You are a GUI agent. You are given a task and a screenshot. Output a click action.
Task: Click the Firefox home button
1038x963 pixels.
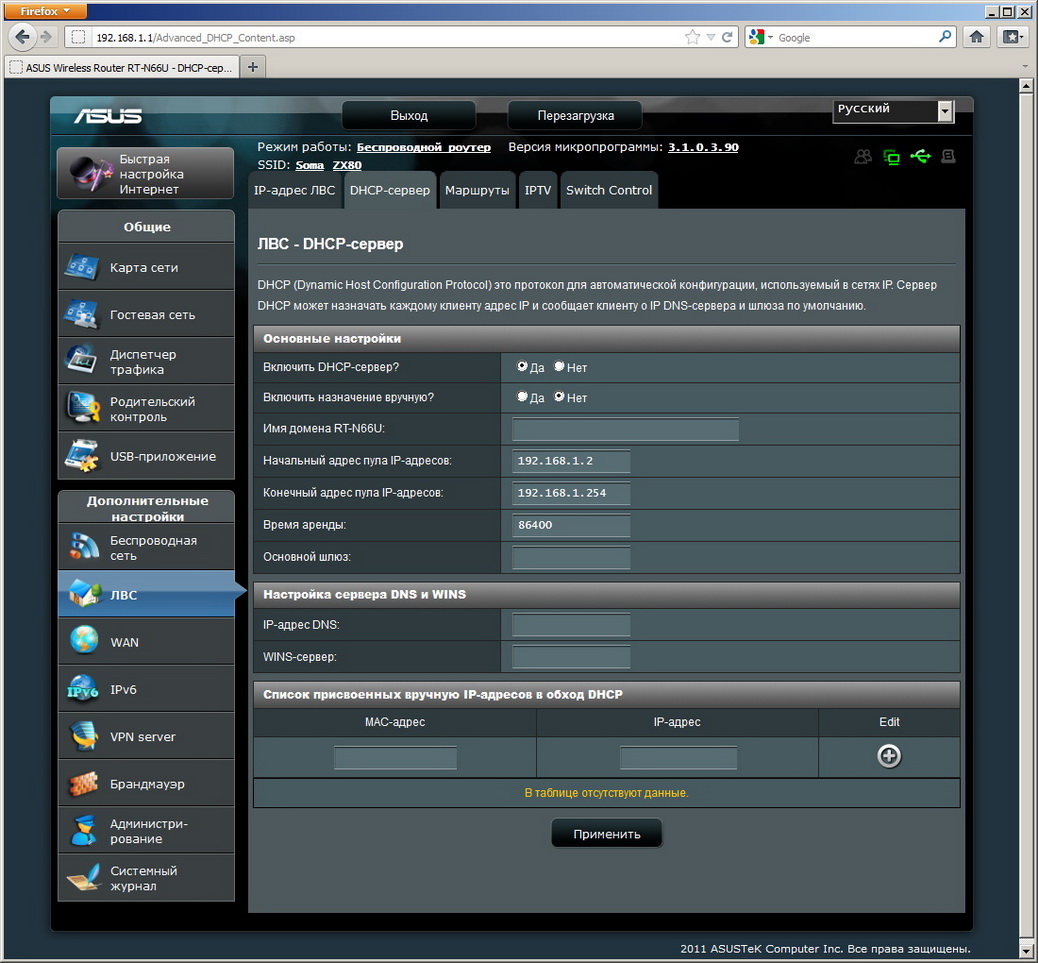[977, 37]
